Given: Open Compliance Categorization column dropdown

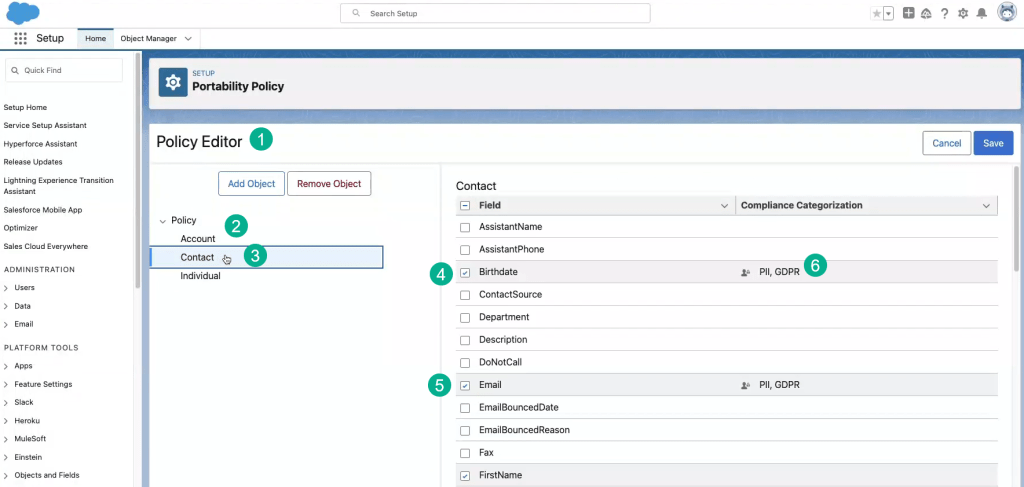Looking at the screenshot, I should pos(988,205).
